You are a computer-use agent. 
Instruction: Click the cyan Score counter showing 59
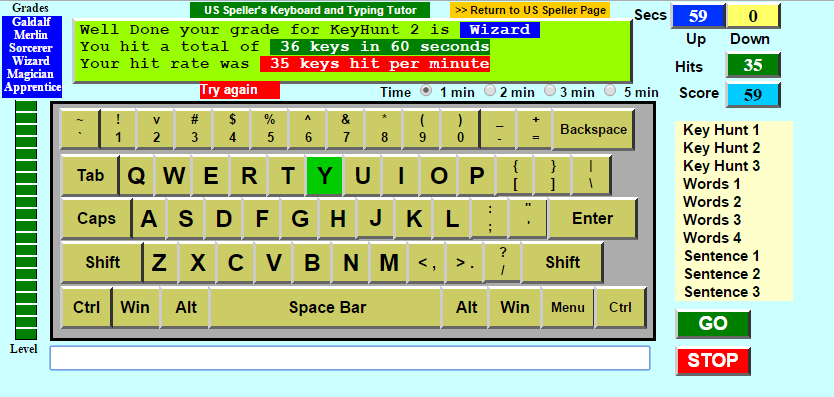point(753,95)
